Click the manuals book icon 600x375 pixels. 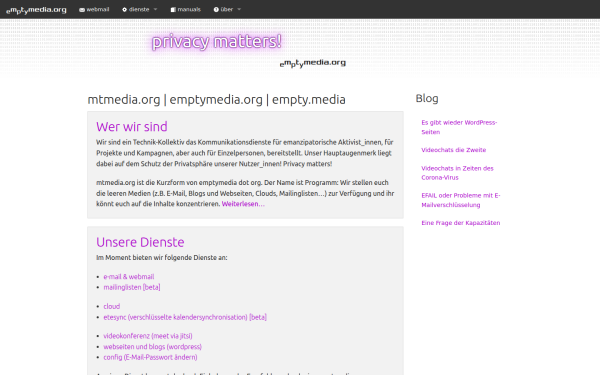pos(173,10)
